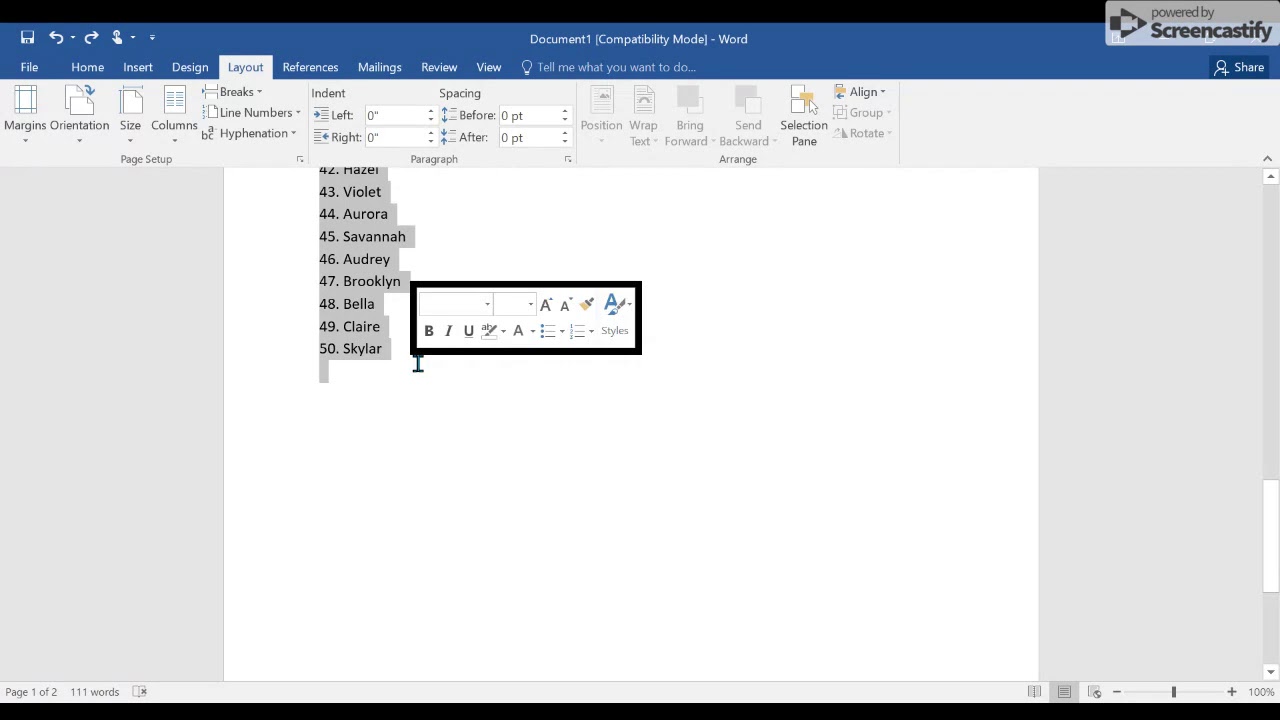This screenshot has height=720, width=1280.
Task: Save the document using the quick access toolbar
Action: coord(27,37)
